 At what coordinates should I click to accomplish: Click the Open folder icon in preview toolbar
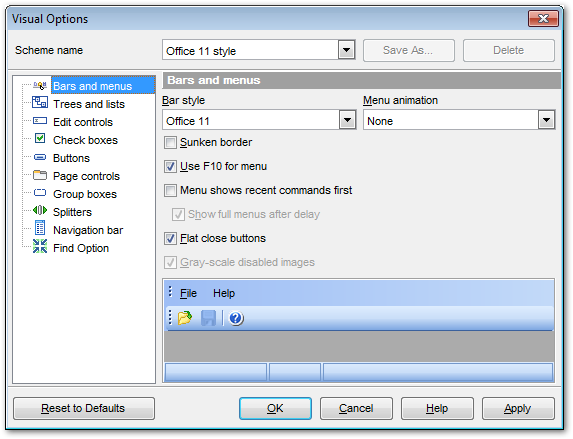(x=185, y=318)
